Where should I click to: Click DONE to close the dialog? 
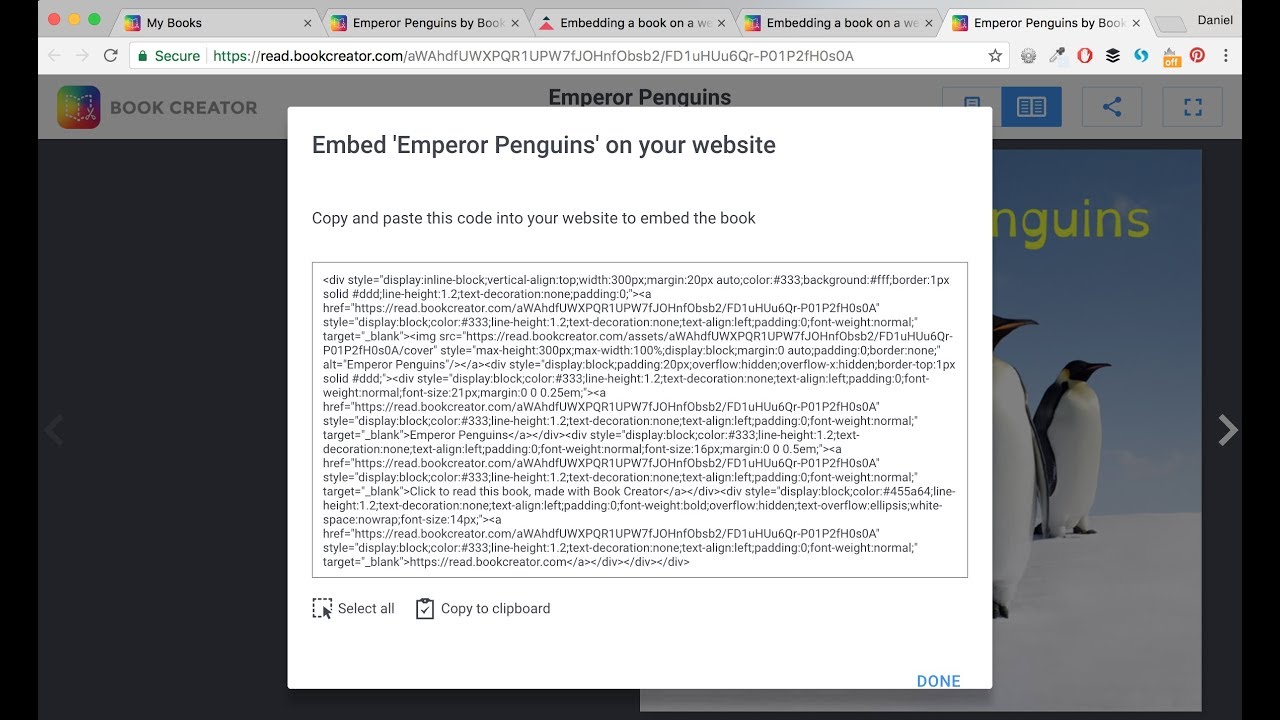[x=939, y=681]
